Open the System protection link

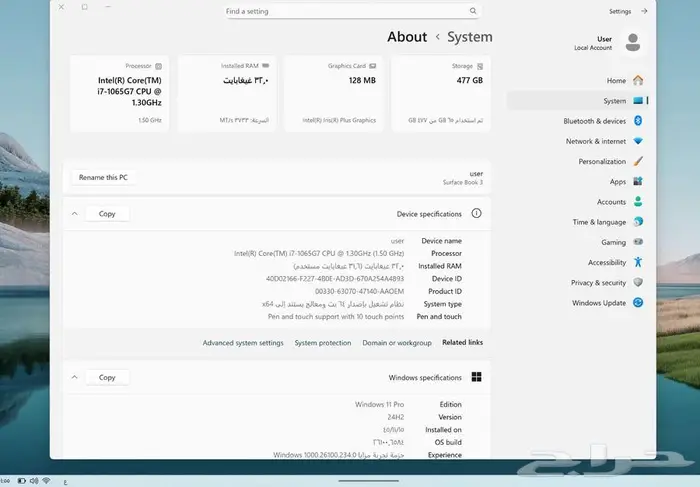coord(322,343)
